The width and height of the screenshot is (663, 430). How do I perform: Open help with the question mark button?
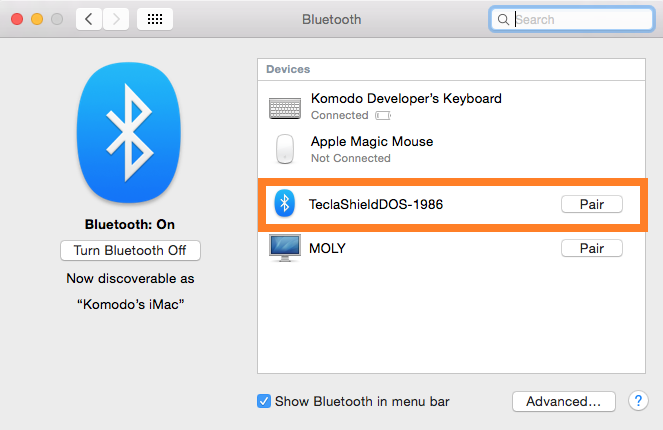click(x=638, y=401)
